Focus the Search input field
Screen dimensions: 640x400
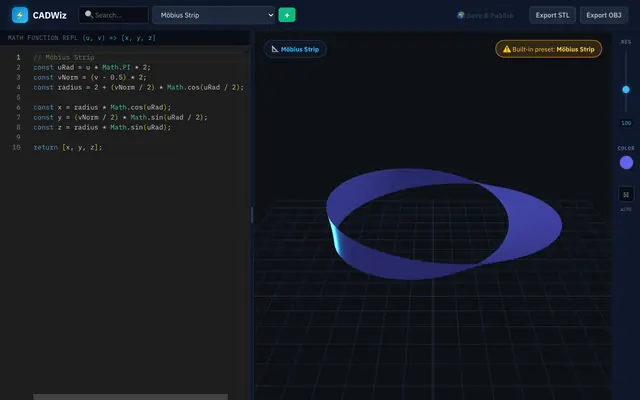(113, 15)
